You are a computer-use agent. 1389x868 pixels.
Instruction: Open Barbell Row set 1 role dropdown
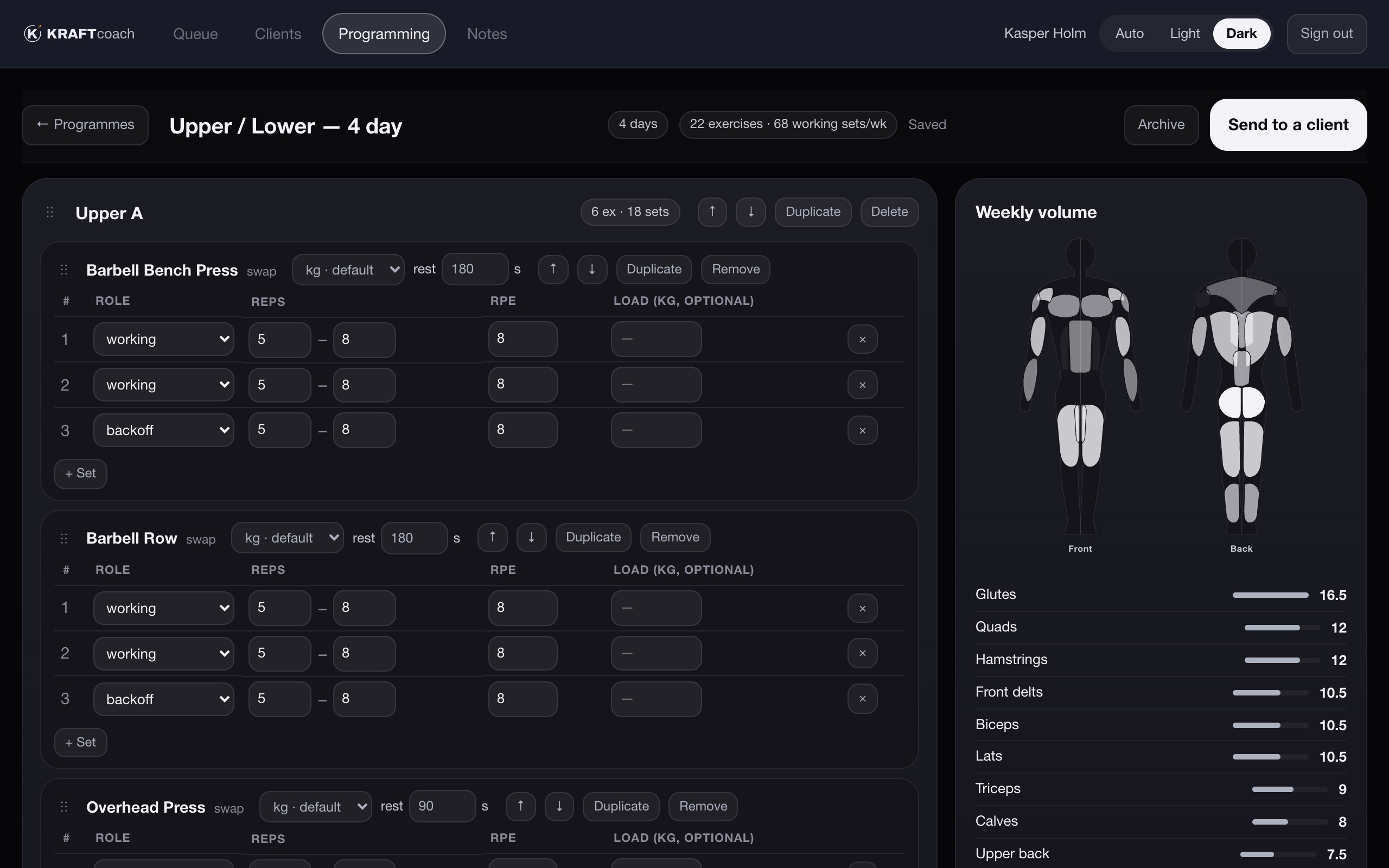click(x=163, y=608)
